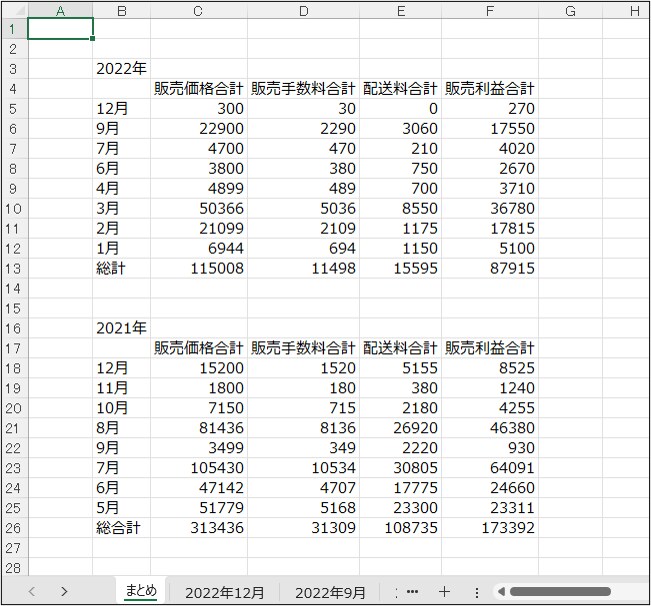This screenshot has width=651, height=606.
Task: Select column D header
Action: coord(303,11)
